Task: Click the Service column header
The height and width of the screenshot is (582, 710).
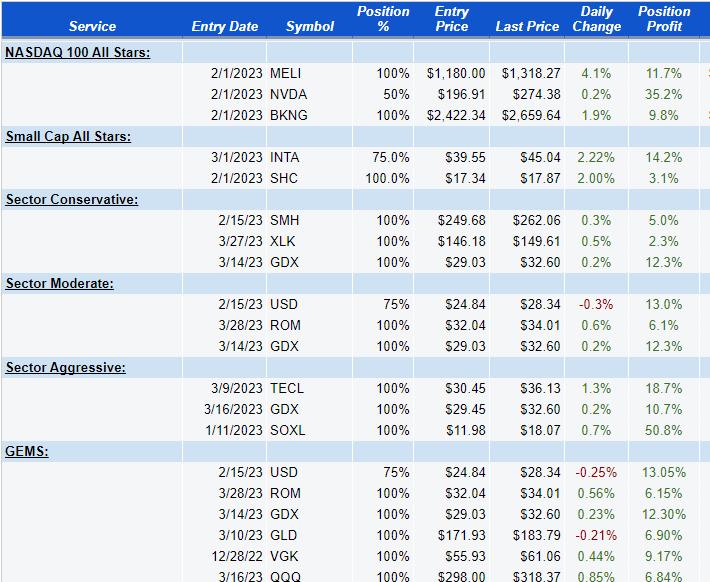Action: click(x=92, y=26)
